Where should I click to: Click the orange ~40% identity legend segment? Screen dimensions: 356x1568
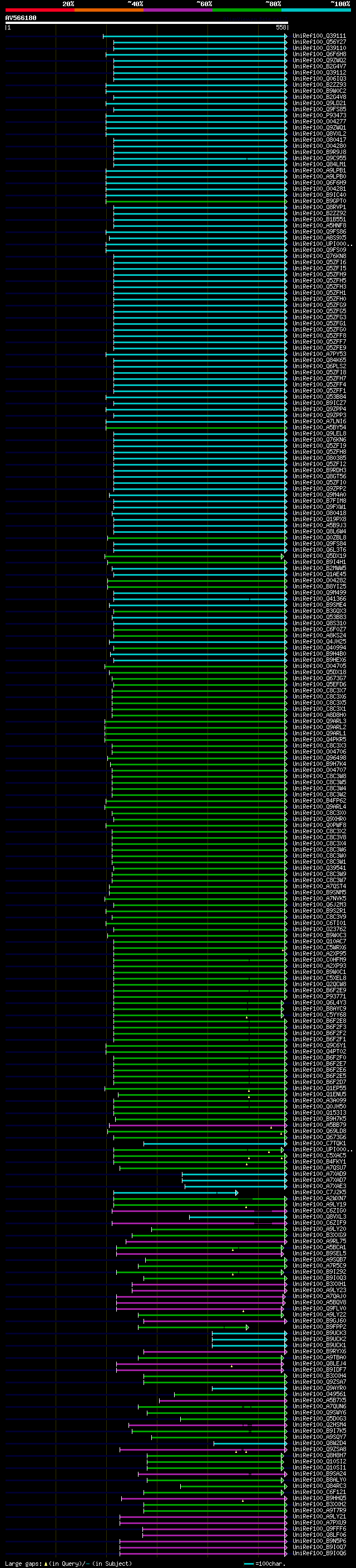[x=109, y=10]
